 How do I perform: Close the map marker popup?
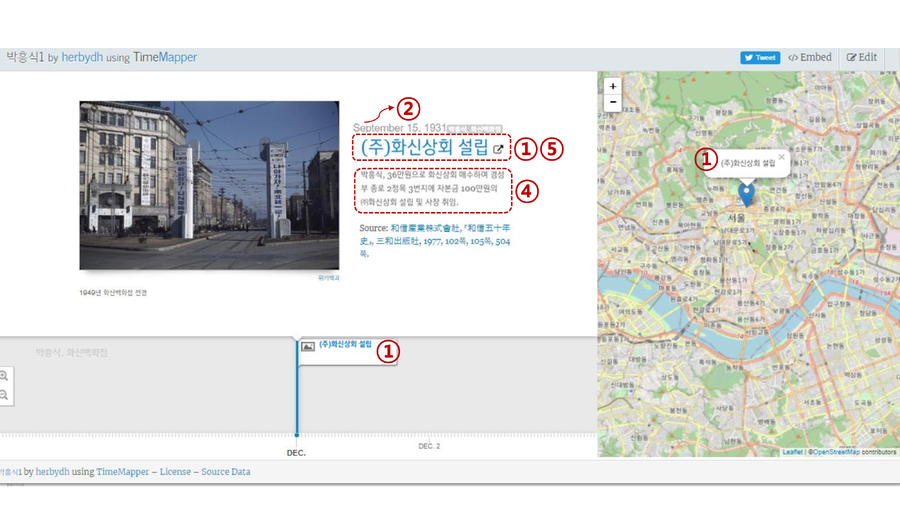pos(781,157)
